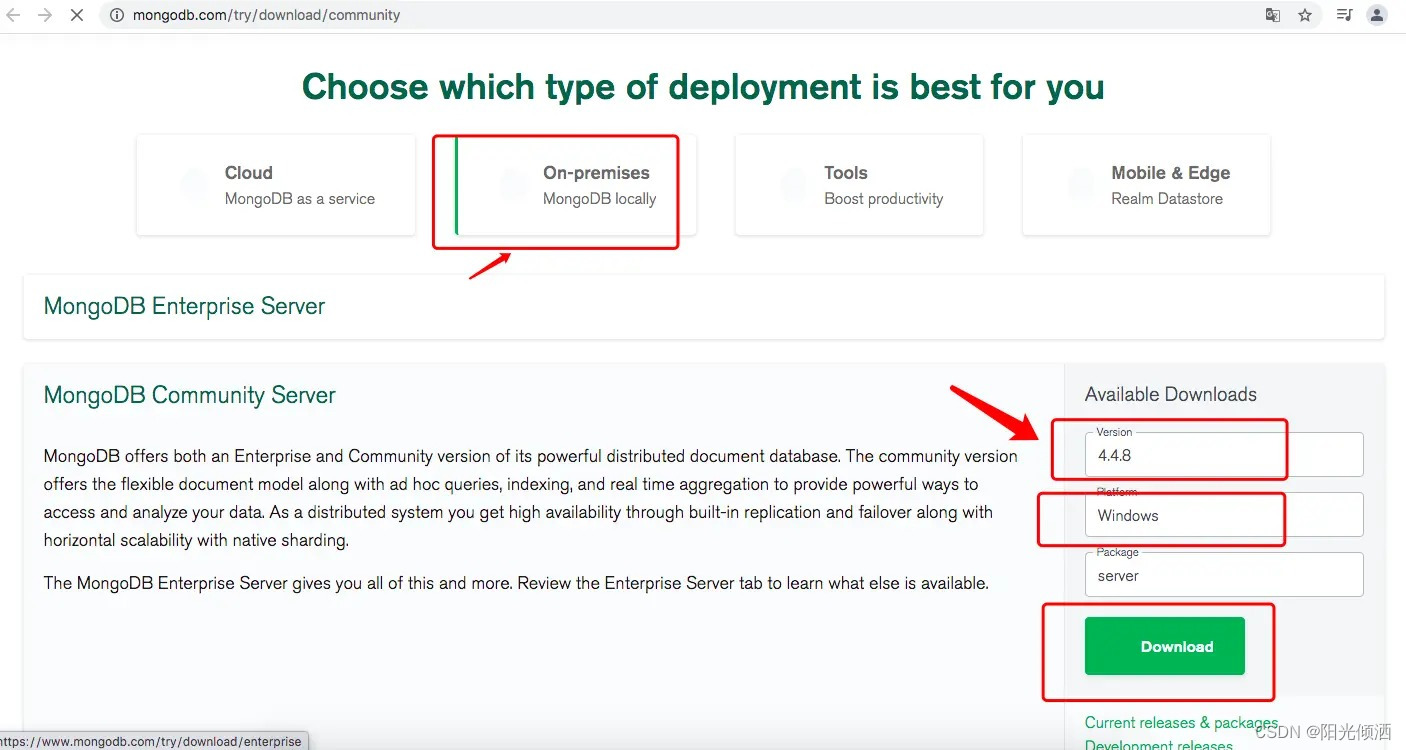Open the media control toolbar icon
This screenshot has height=750, width=1406.
(x=1345, y=15)
